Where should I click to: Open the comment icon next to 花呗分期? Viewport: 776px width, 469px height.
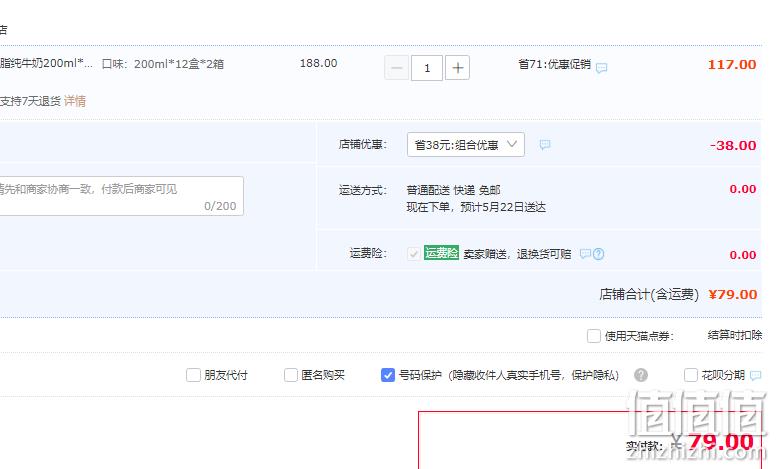[x=755, y=375]
